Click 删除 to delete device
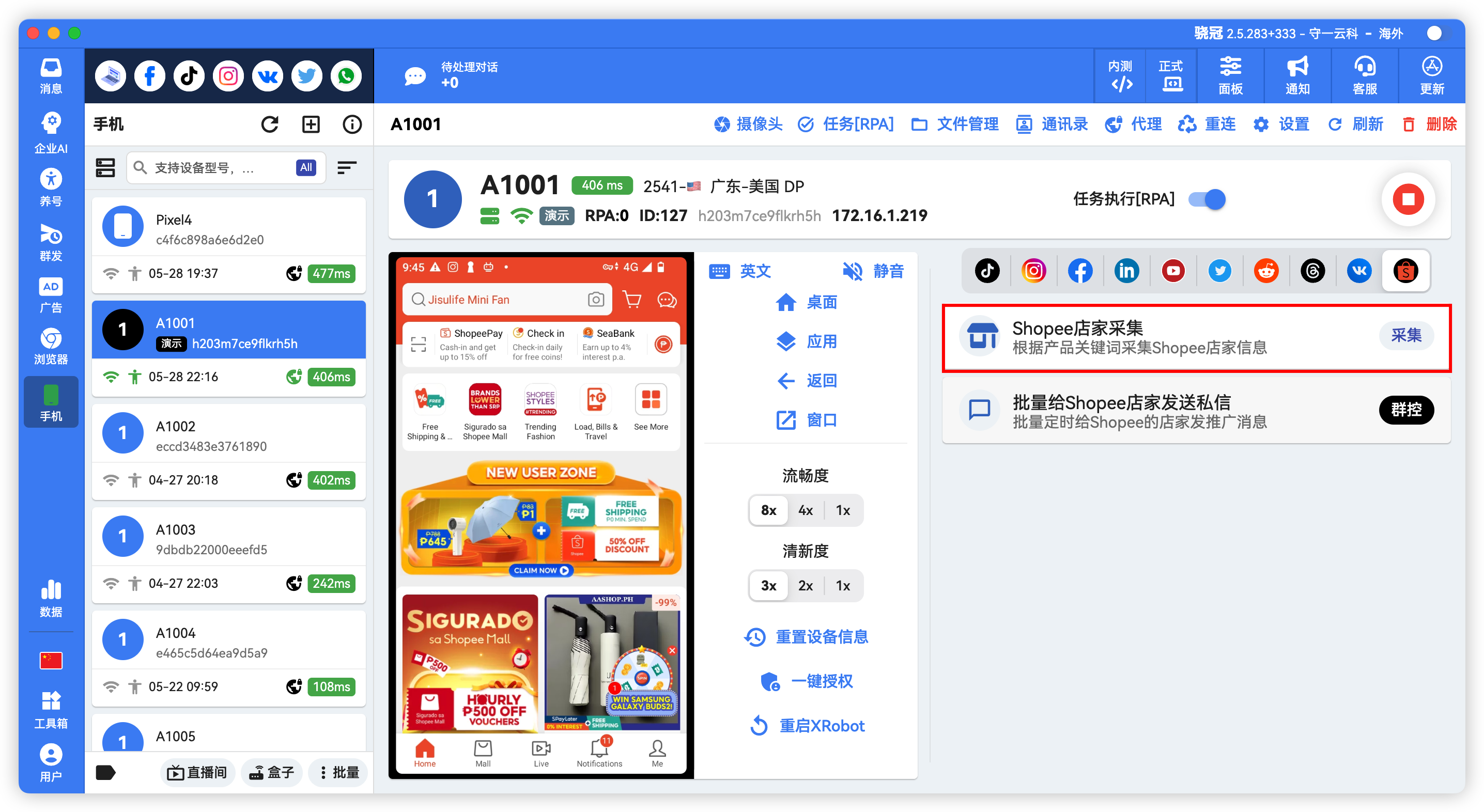This screenshot has height=812, width=1484. click(1429, 124)
